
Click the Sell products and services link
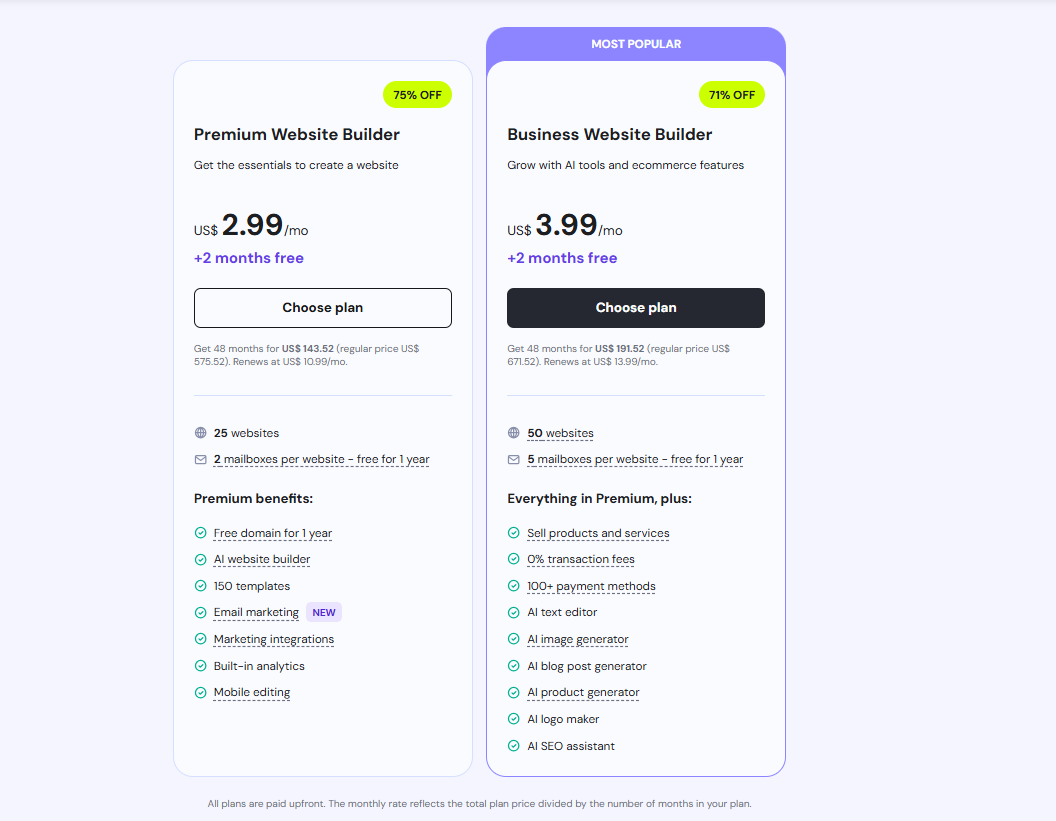598,533
